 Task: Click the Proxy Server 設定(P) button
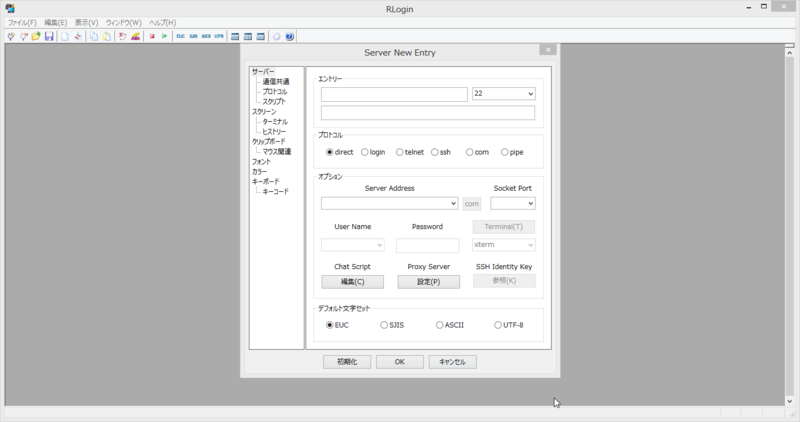click(x=429, y=282)
